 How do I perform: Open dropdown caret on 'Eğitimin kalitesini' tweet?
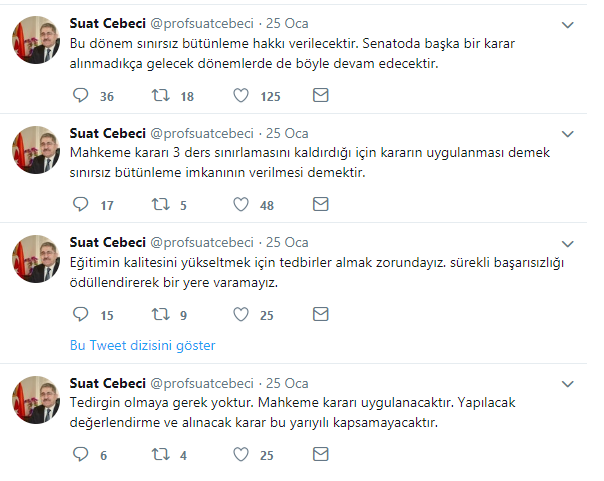click(568, 243)
